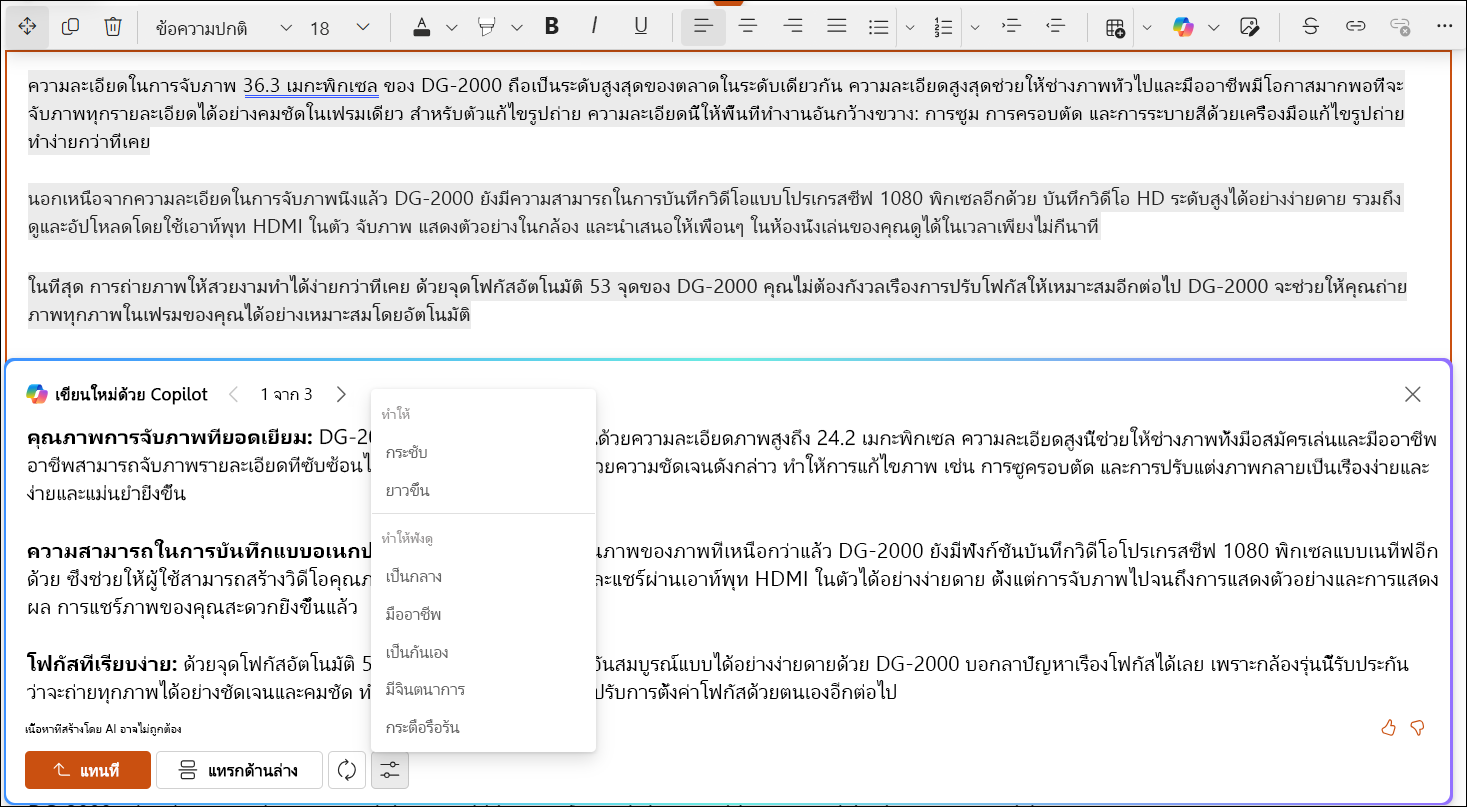
Task: Apply the text highlight color
Action: [487, 27]
